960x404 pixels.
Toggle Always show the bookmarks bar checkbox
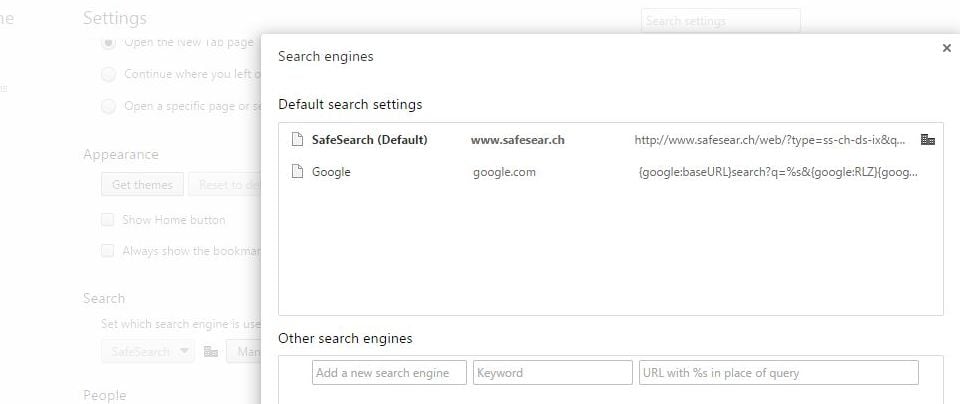click(108, 251)
